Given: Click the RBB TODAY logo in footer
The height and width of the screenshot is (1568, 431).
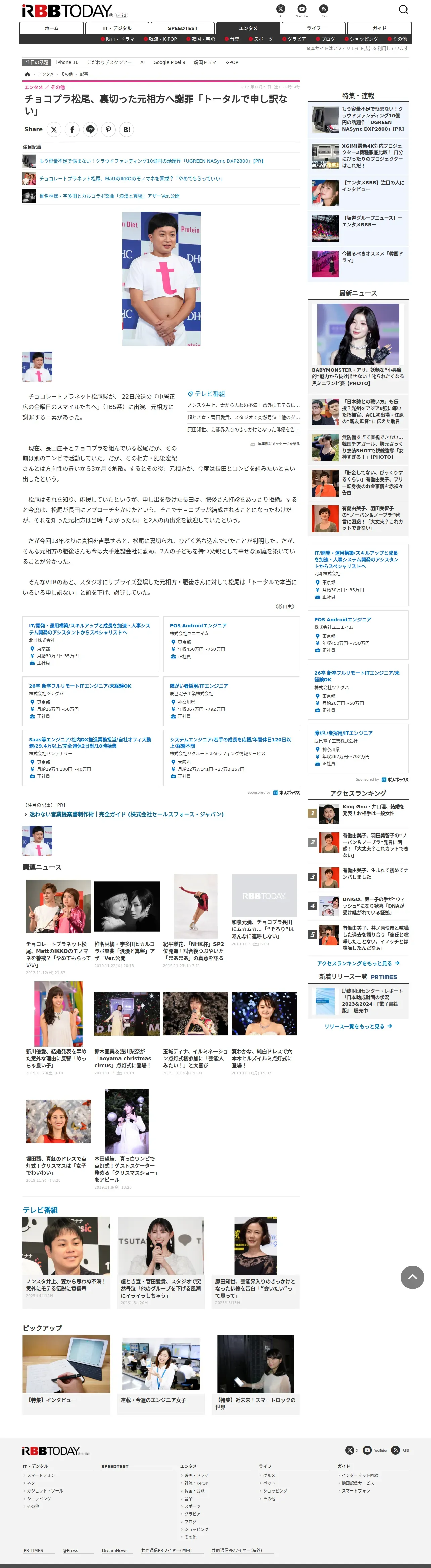Looking at the screenshot, I should click(51, 1451).
